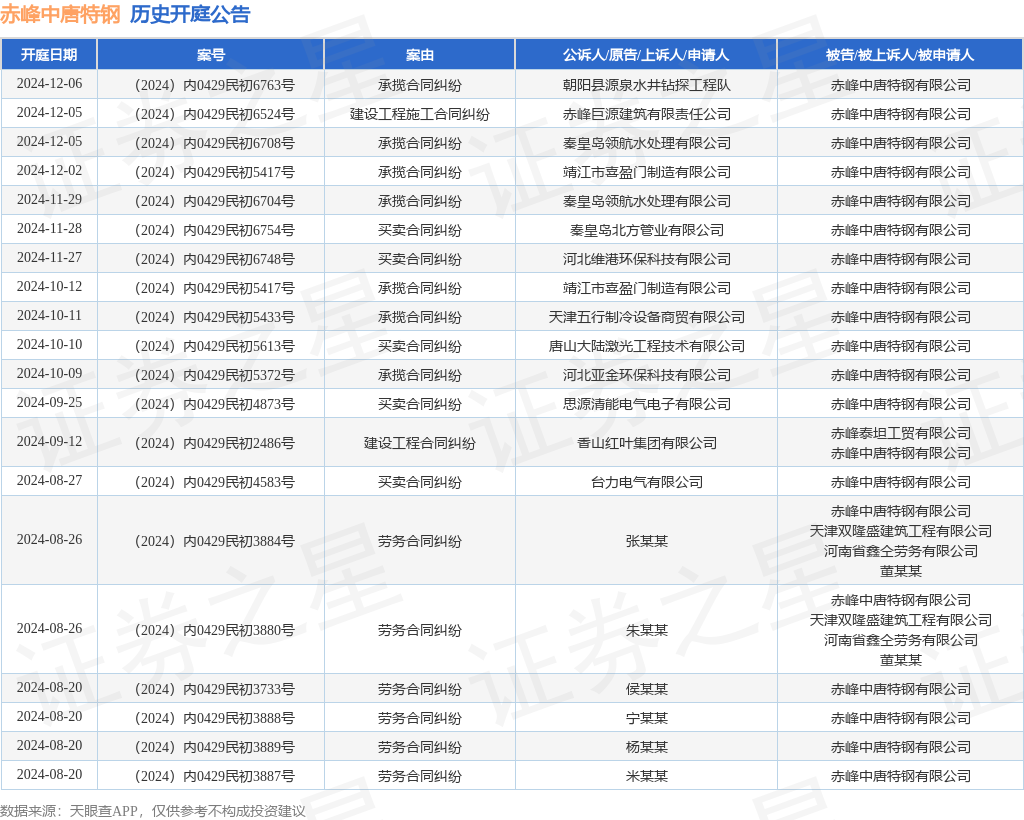
Task: Select the date 2024-10-10
Action: tap(50, 344)
